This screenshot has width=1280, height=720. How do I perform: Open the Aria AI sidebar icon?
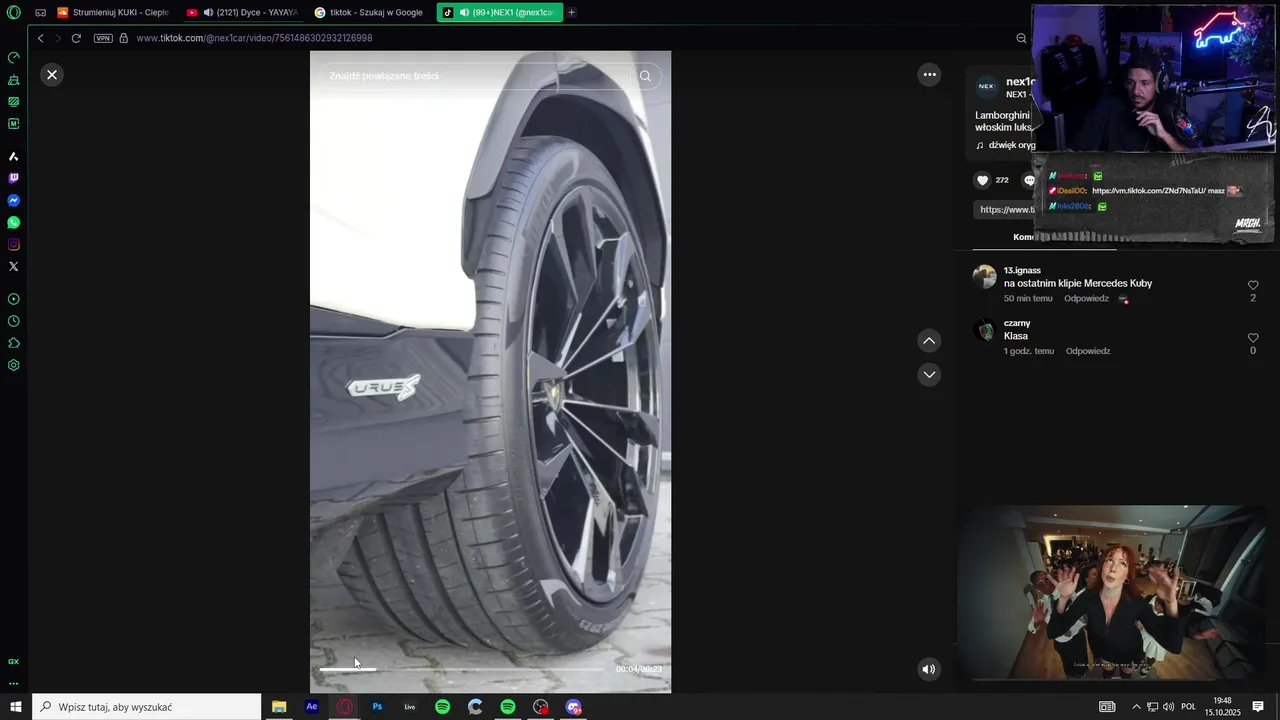tap(13, 157)
